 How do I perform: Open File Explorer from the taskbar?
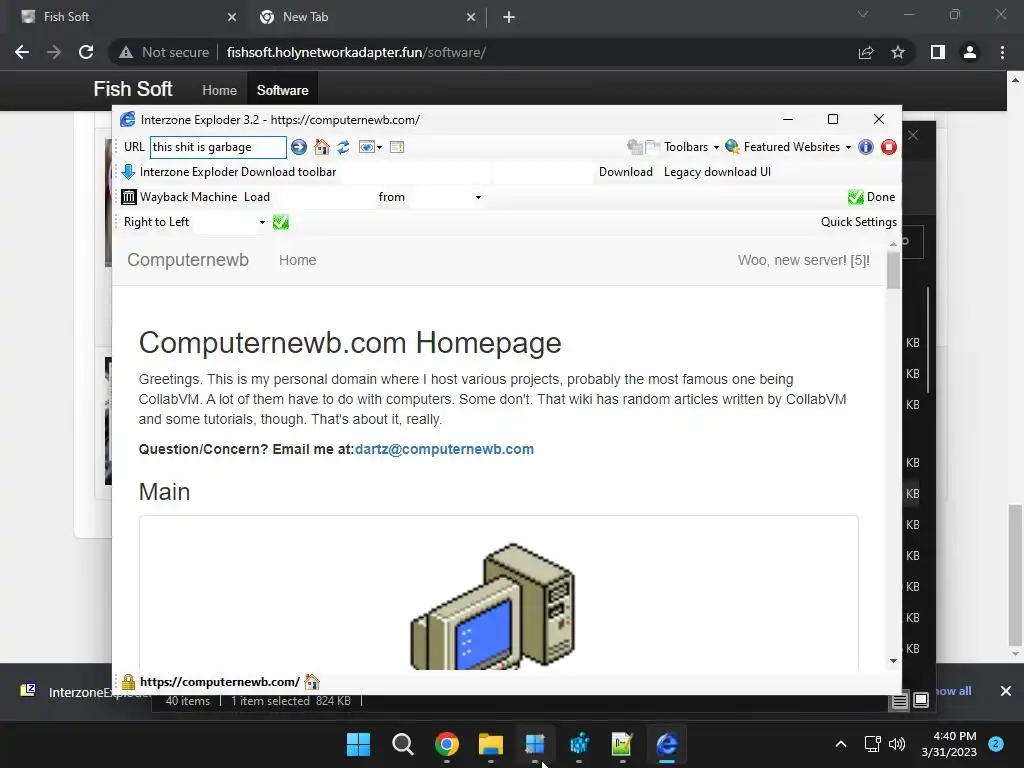490,744
